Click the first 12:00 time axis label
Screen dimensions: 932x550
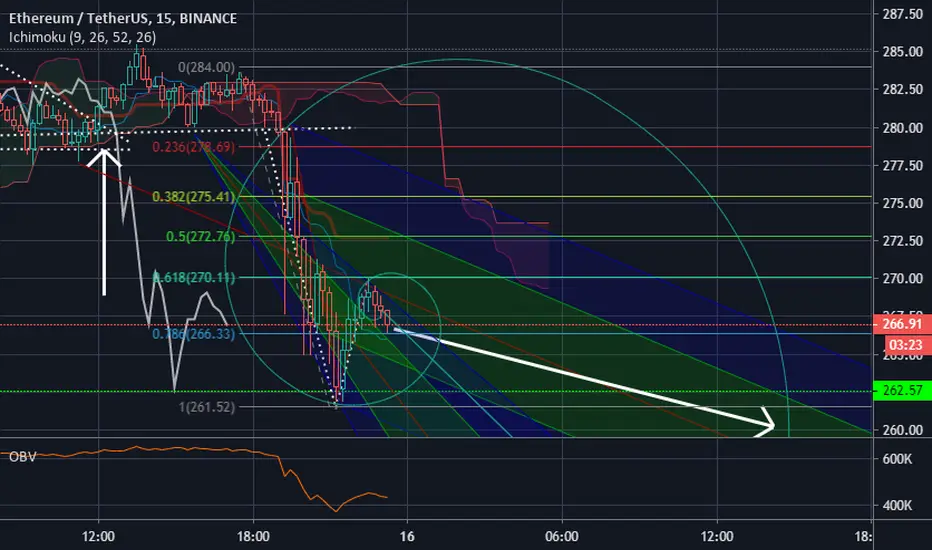tap(98, 537)
